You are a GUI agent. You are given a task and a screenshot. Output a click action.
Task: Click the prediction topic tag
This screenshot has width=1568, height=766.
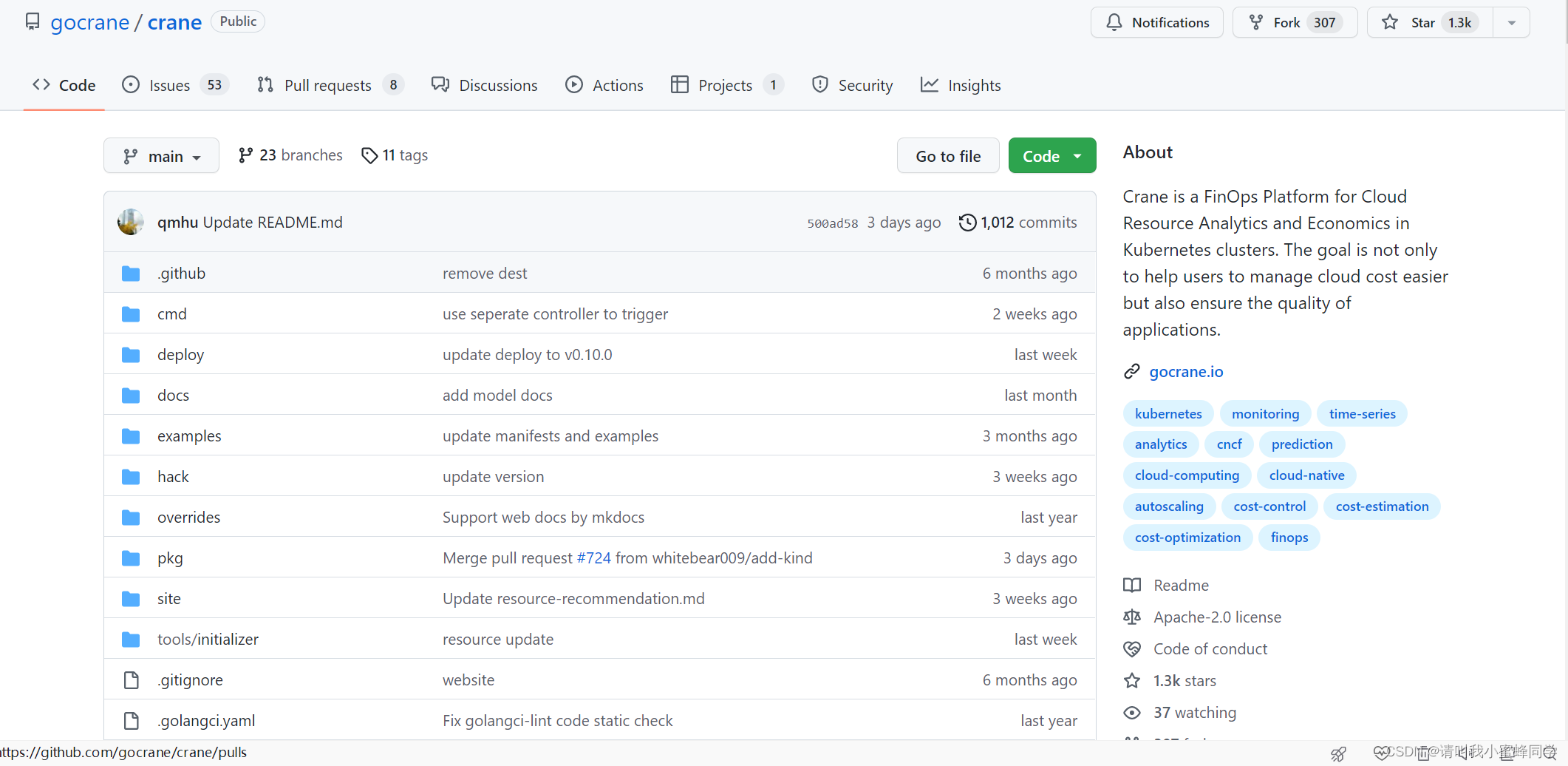point(1302,444)
